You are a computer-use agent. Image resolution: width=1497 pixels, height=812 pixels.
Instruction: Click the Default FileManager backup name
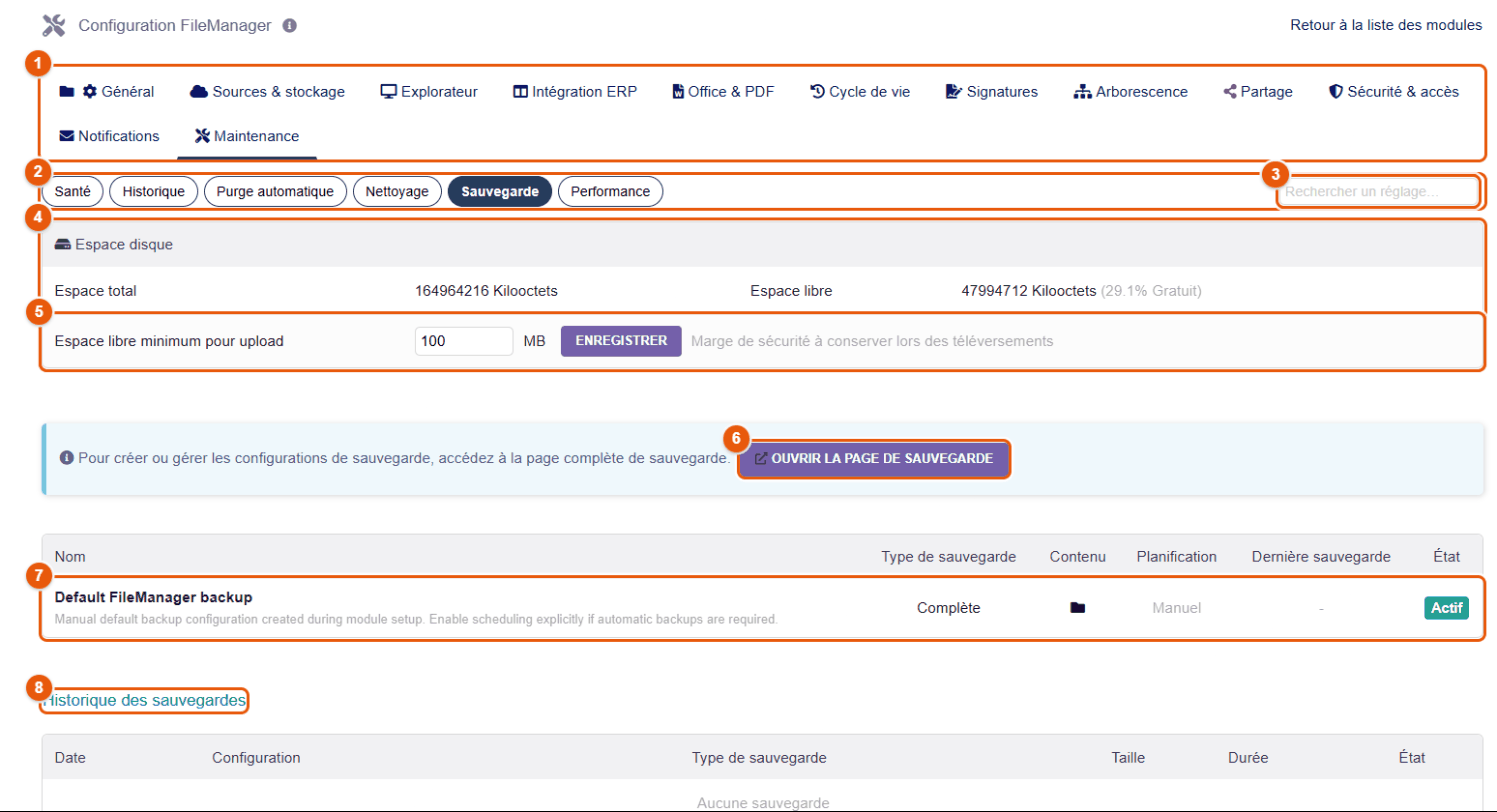click(153, 597)
